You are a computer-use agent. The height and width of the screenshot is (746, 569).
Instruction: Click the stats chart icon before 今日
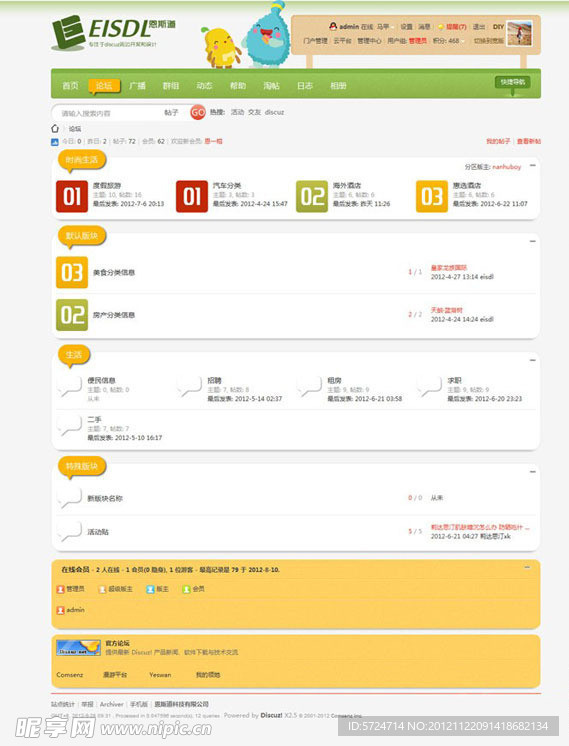pos(55,142)
